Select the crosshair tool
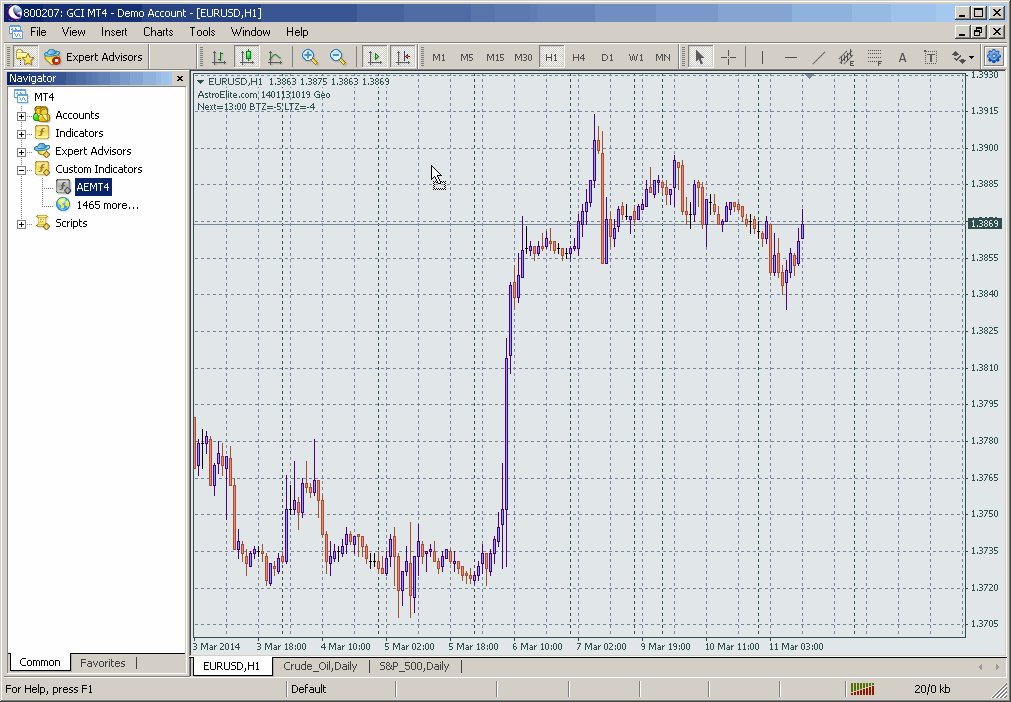Viewport: 1011px width, 702px height. (729, 57)
